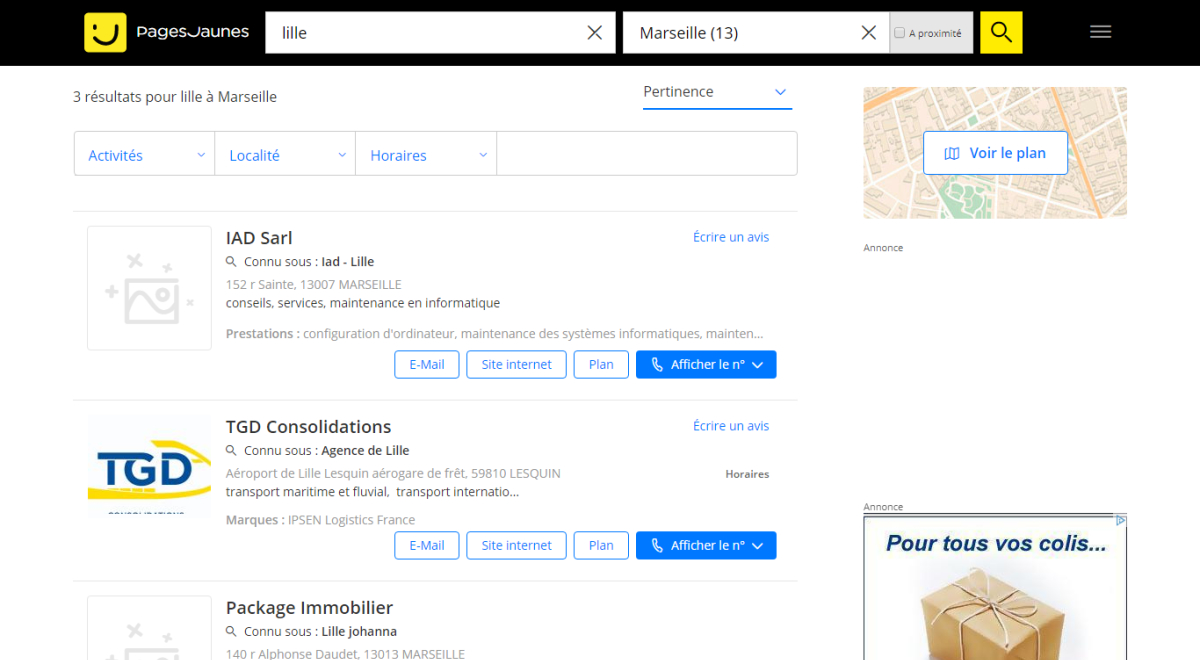The width and height of the screenshot is (1200, 660).
Task: Click the 'Voir le plan' map button
Action: click(x=995, y=153)
